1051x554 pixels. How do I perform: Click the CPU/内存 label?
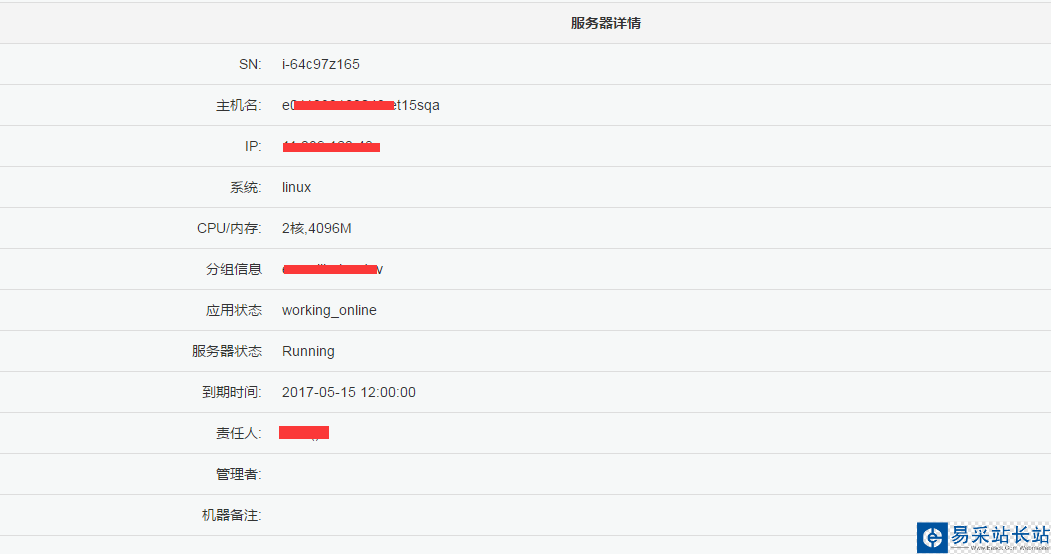[x=229, y=228]
